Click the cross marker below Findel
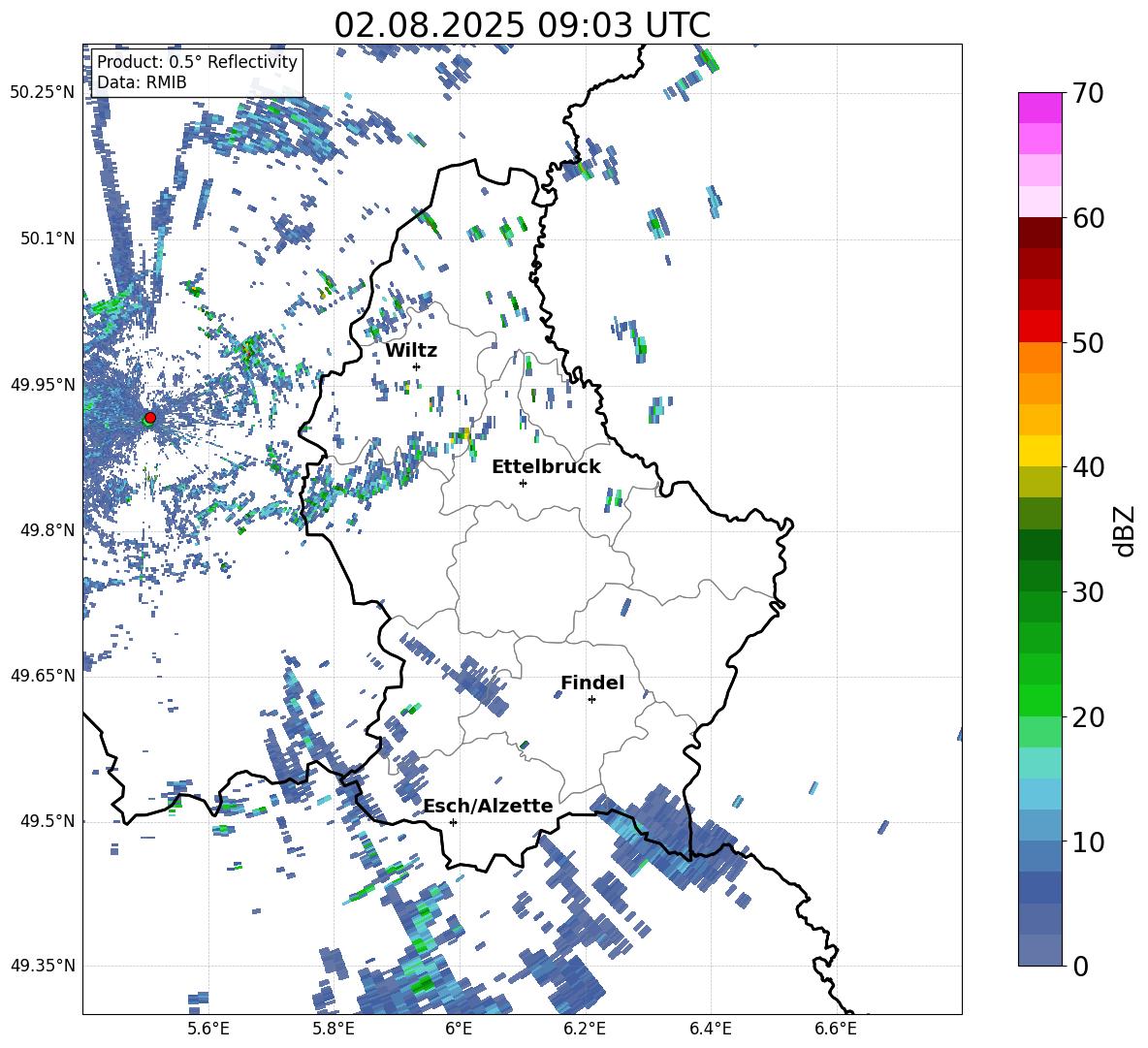 tap(591, 700)
